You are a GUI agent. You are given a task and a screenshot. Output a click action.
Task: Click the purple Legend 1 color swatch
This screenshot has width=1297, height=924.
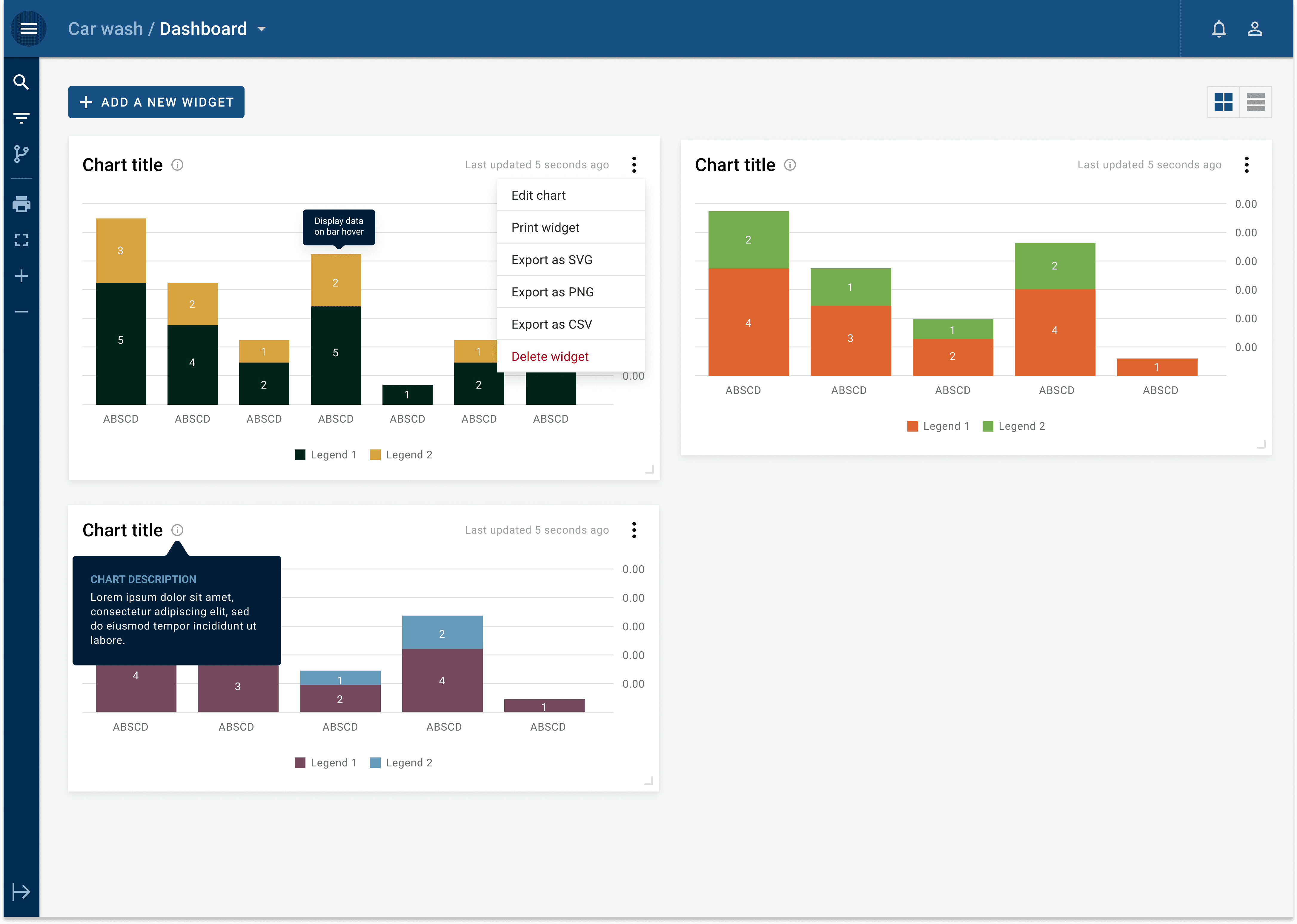(300, 763)
